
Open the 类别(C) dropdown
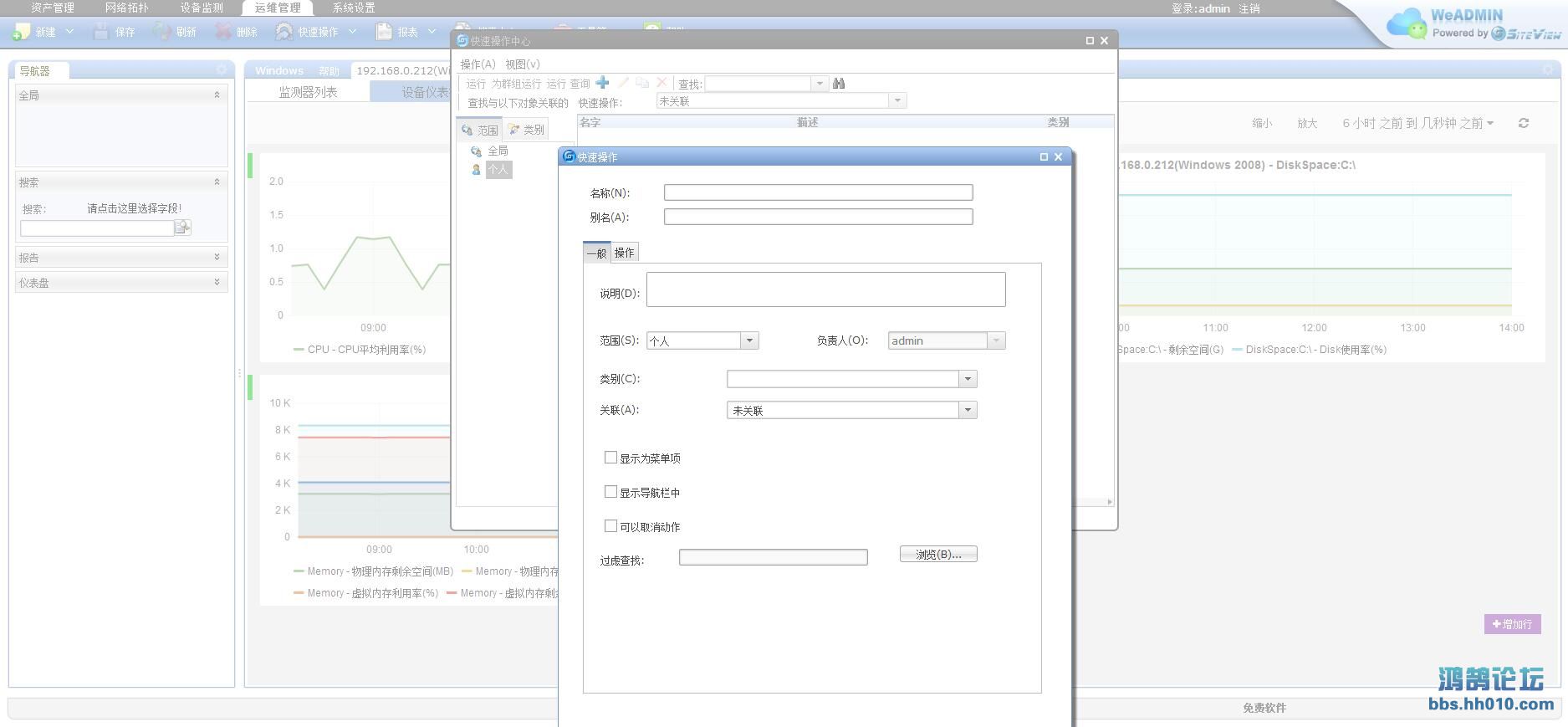coord(968,379)
